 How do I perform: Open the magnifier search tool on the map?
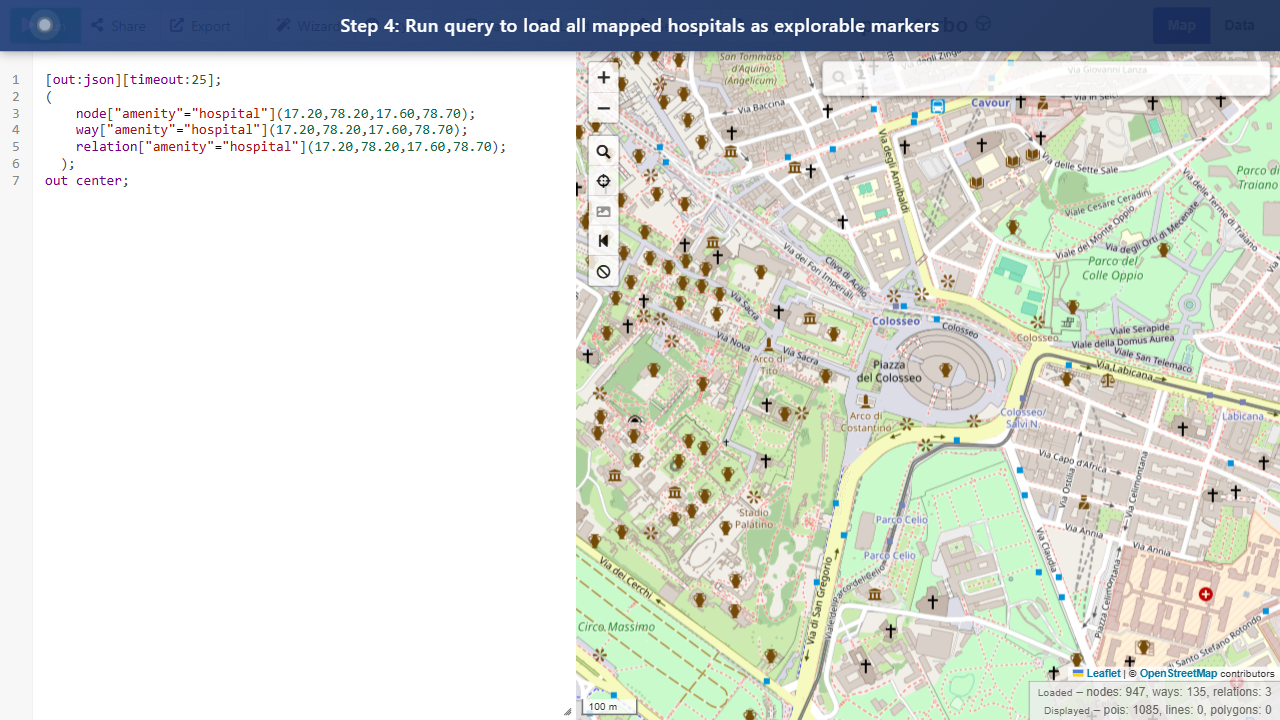603,151
